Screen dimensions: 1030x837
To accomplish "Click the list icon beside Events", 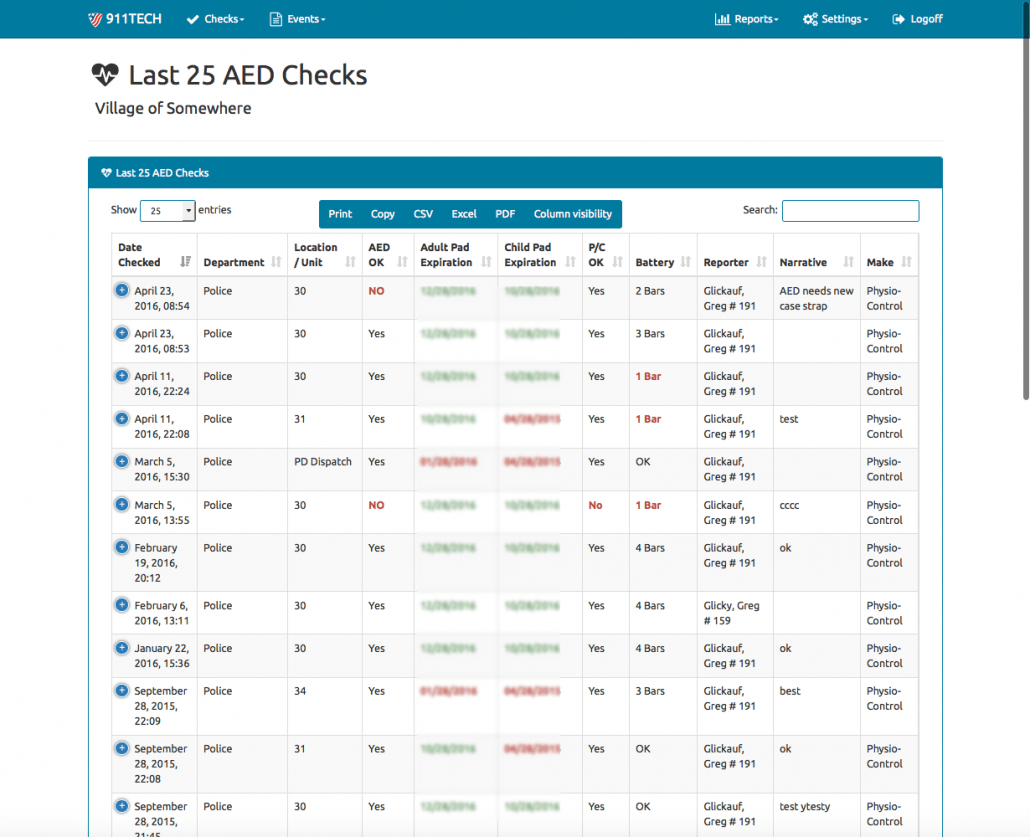I will (x=272, y=18).
